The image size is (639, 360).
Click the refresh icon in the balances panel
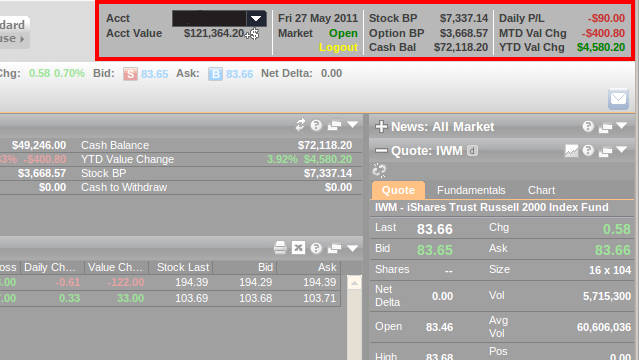(x=300, y=125)
